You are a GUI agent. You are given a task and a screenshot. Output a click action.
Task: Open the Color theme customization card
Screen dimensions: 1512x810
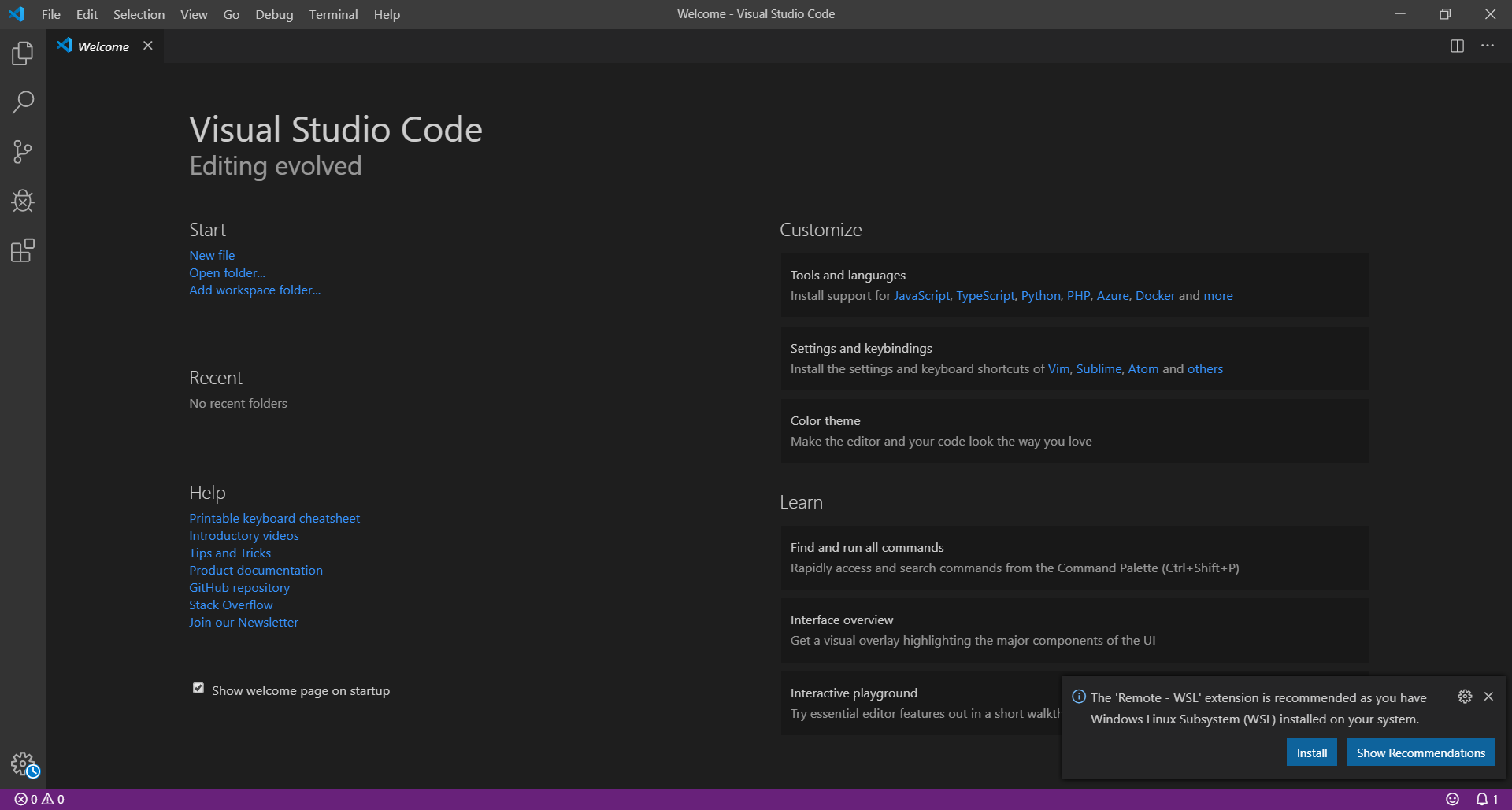(1074, 431)
